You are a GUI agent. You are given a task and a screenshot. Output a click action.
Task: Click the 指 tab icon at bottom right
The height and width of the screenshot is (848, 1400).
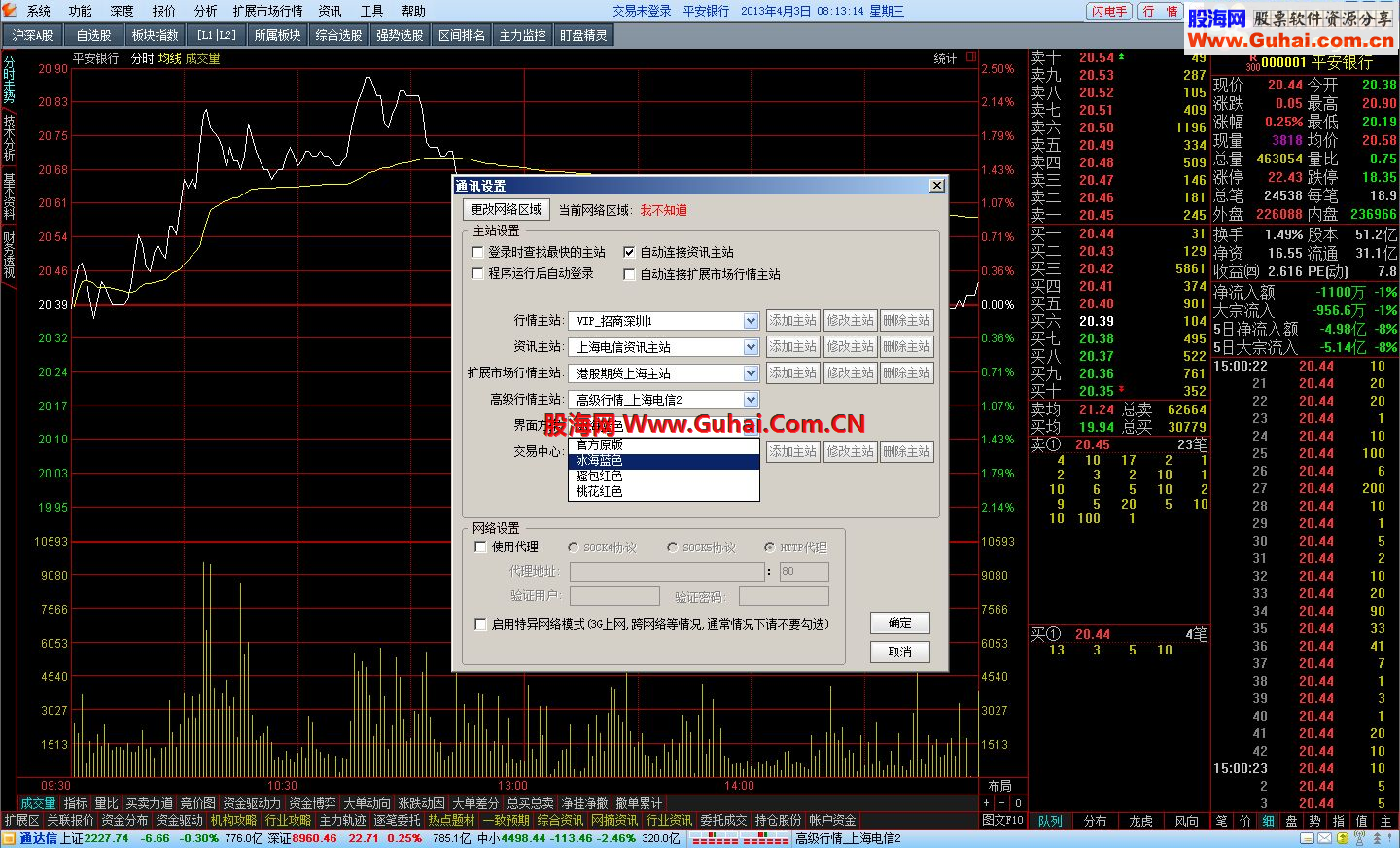(1339, 821)
